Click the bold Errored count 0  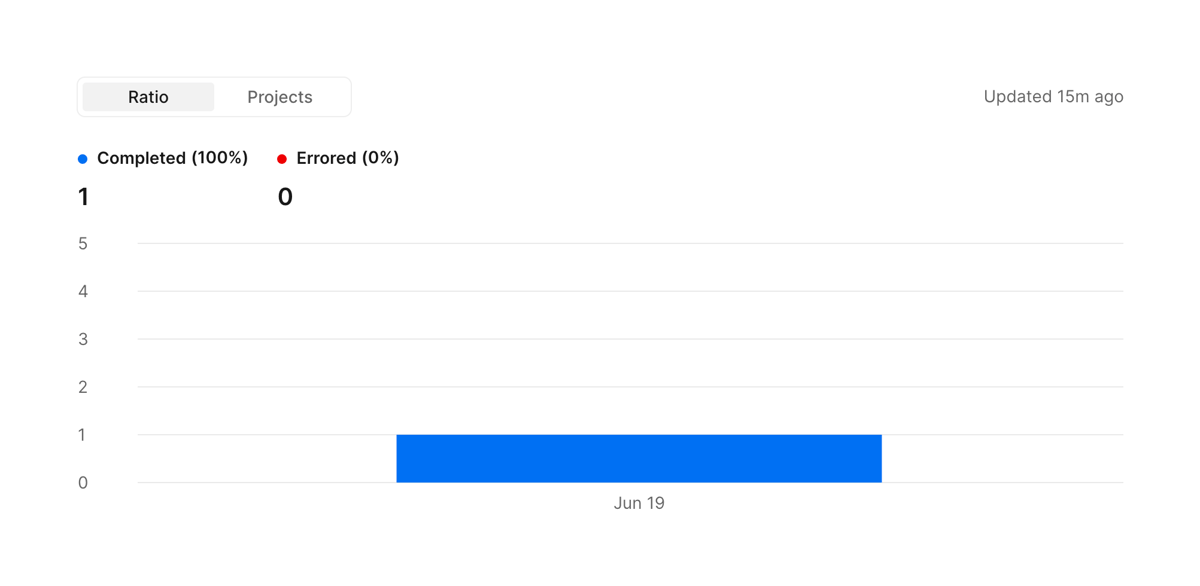(x=285, y=197)
